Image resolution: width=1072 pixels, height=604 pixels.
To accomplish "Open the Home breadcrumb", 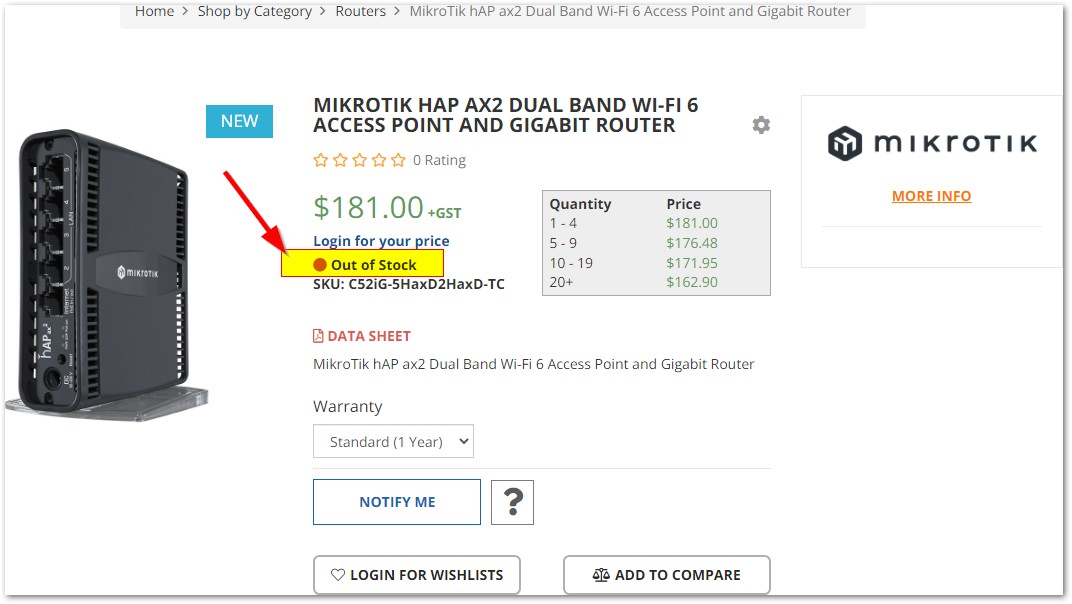I will 155,11.
